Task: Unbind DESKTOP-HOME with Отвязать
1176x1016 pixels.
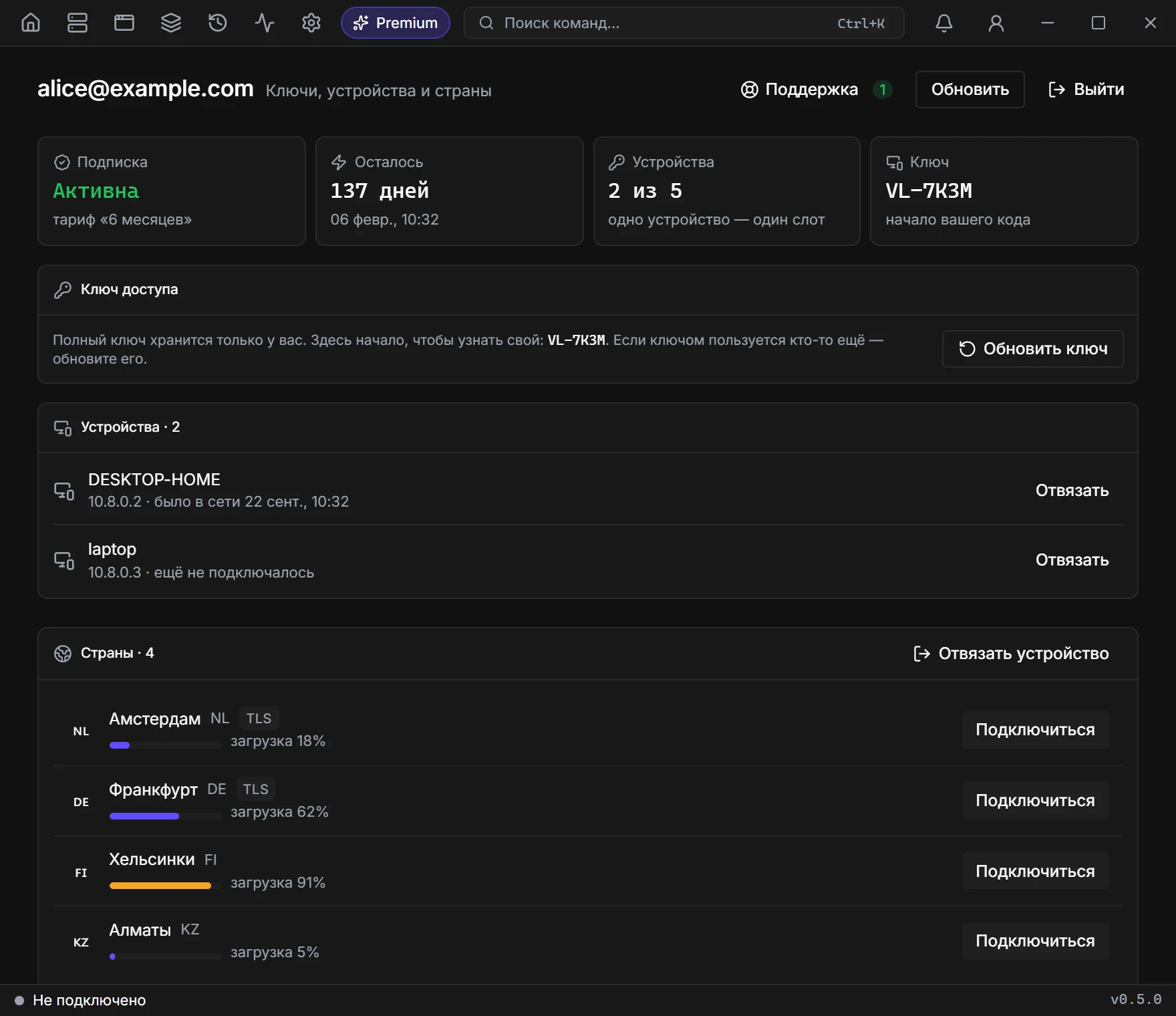Action: pos(1072,491)
